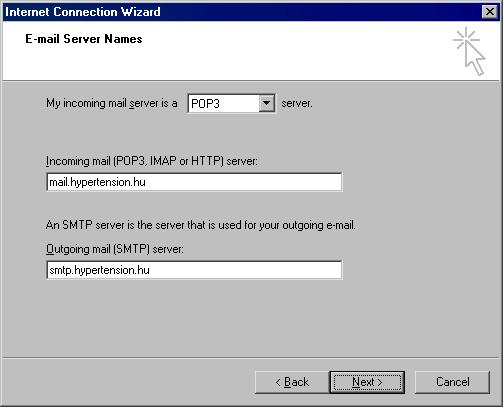Click the E-mail Server Names heading
The image size is (503, 407).
[84, 39]
